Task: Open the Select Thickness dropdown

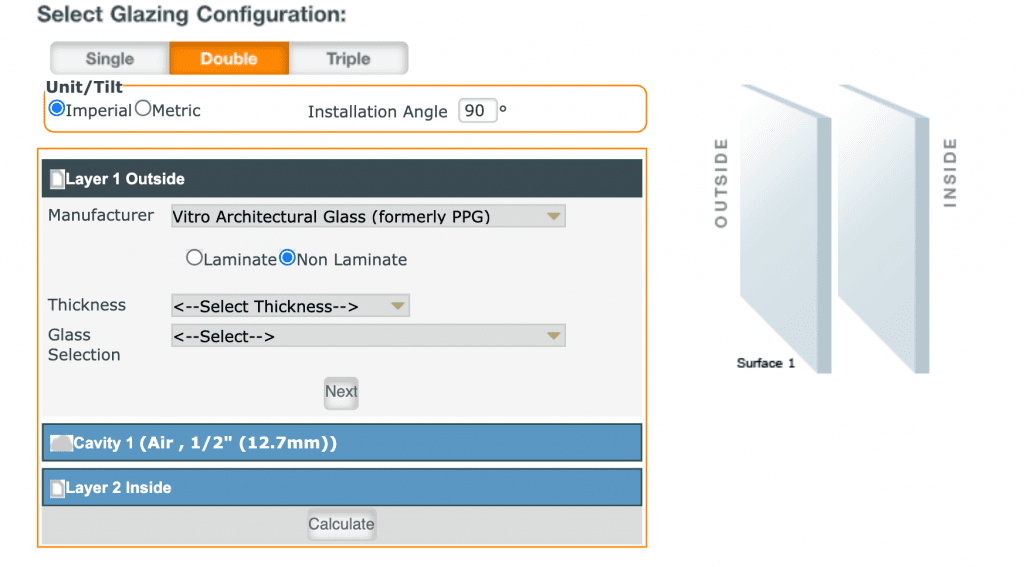Action: (x=290, y=306)
